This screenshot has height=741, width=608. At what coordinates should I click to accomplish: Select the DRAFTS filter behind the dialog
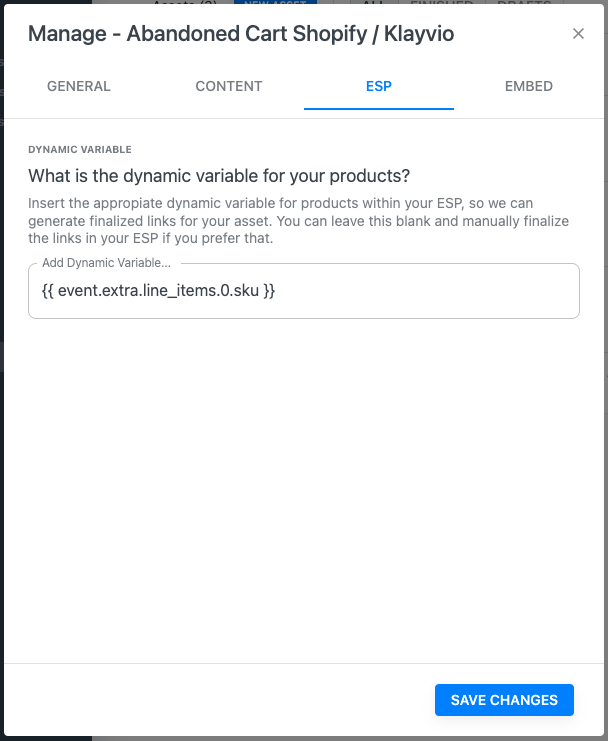tap(525, 4)
